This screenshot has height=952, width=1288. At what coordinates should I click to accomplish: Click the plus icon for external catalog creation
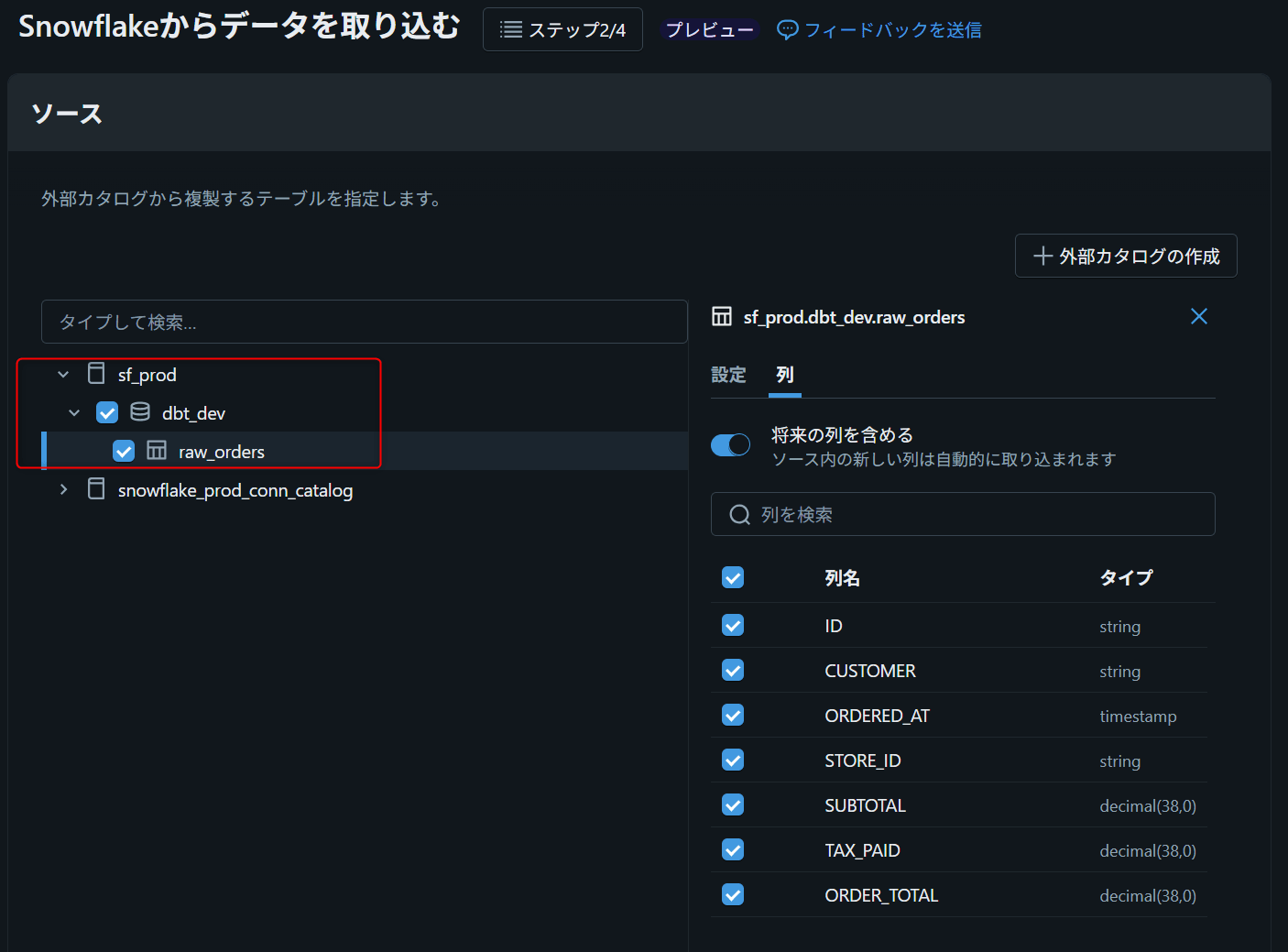[1042, 256]
